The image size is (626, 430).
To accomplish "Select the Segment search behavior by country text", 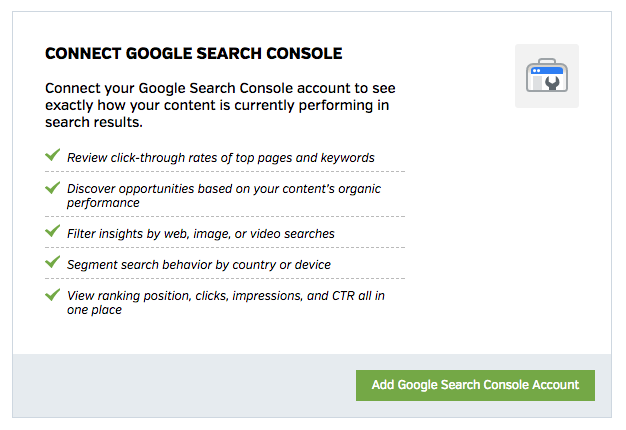I will click(x=198, y=265).
